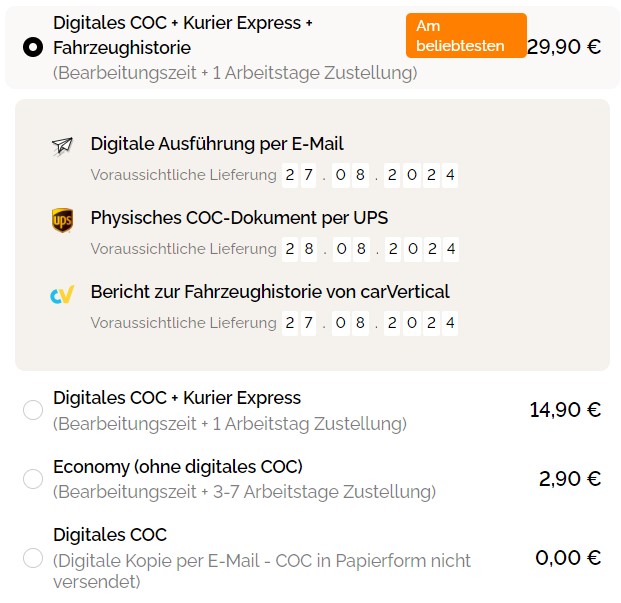Click the paper plane email delivery icon
Image resolution: width=621 pixels, height=603 pixels.
62,146
